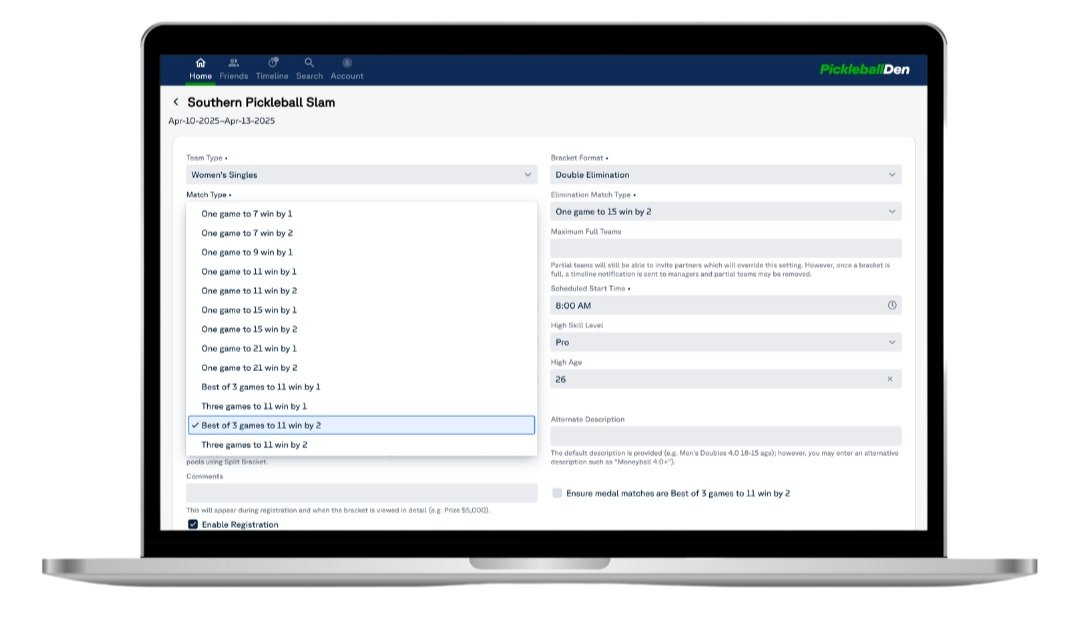Clear the High Age value with X

click(890, 379)
